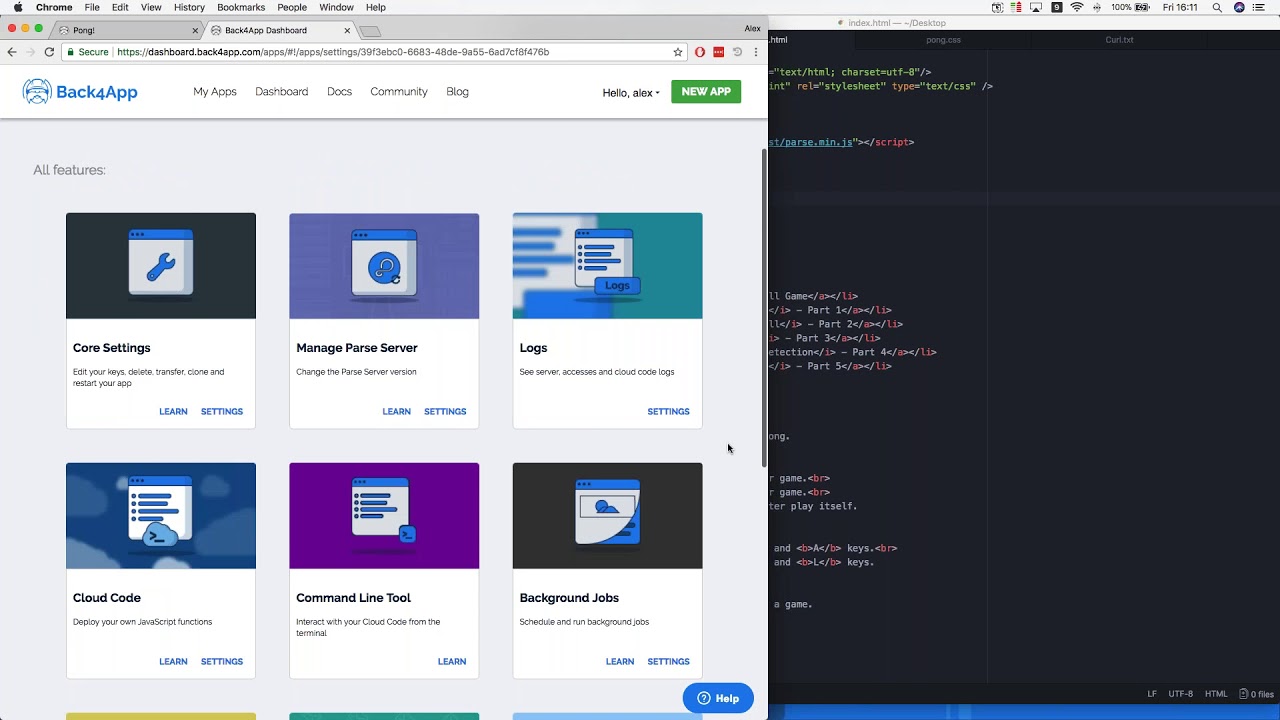
Task: Click UTF-8 encoding in editor status bar
Action: tap(1180, 694)
